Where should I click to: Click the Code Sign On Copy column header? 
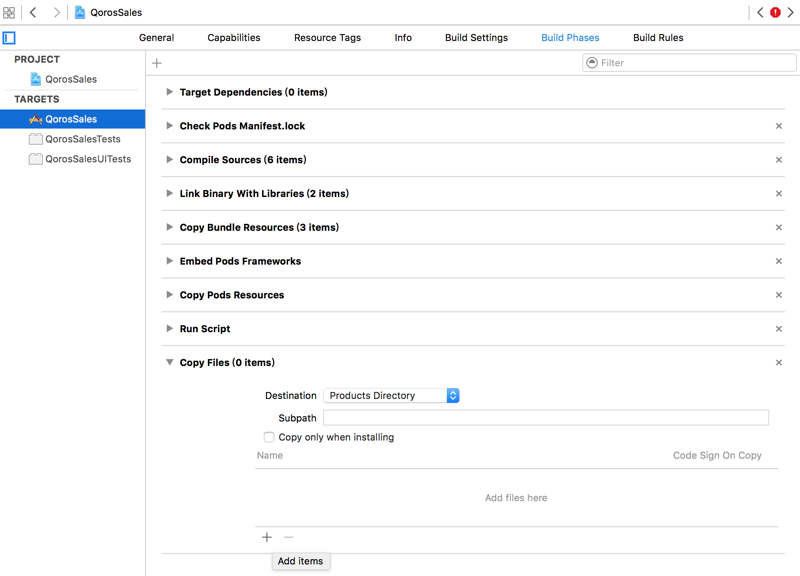point(717,455)
